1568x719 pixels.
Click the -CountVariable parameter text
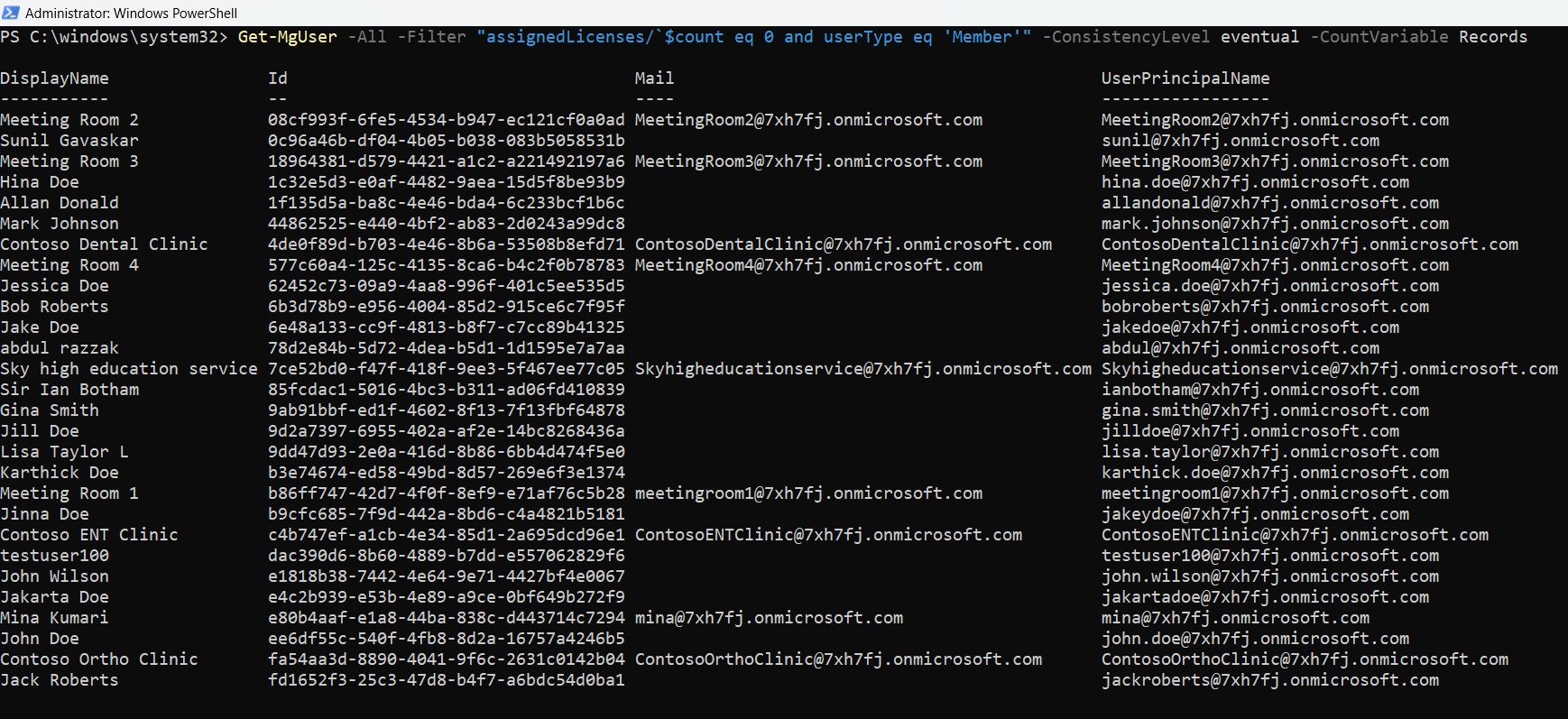click(x=1379, y=37)
